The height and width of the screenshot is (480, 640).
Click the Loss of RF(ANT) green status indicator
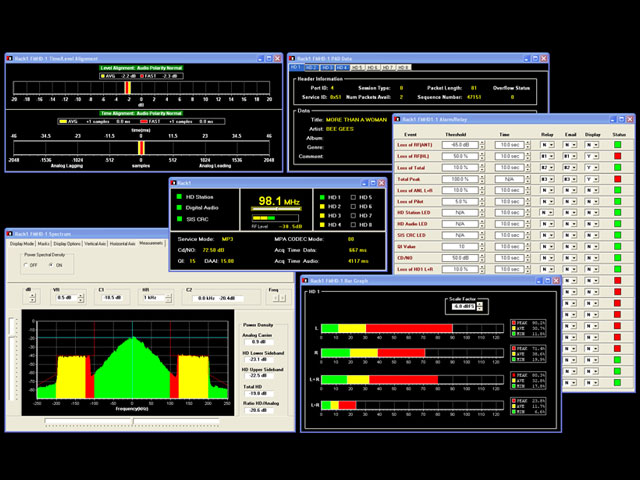(x=618, y=144)
